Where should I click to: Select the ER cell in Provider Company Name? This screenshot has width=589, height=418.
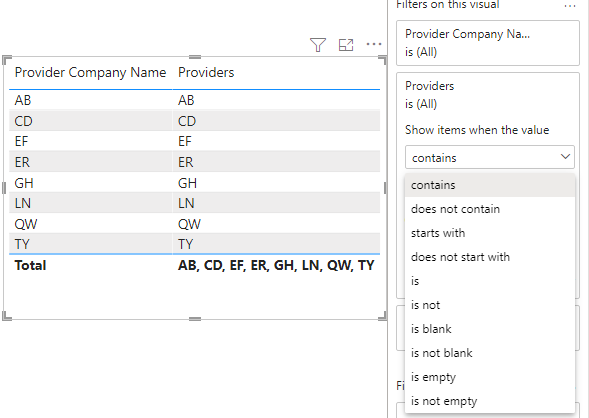[90, 162]
